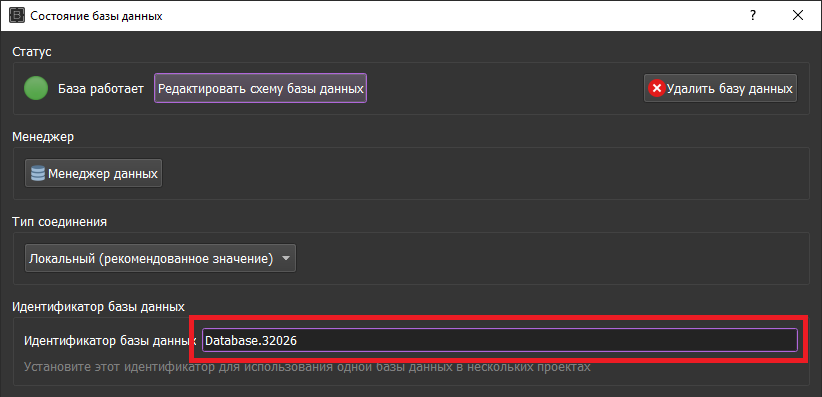Image resolution: width=822 pixels, height=397 pixels.
Task: Click the green database status indicator
Action: click(36, 88)
